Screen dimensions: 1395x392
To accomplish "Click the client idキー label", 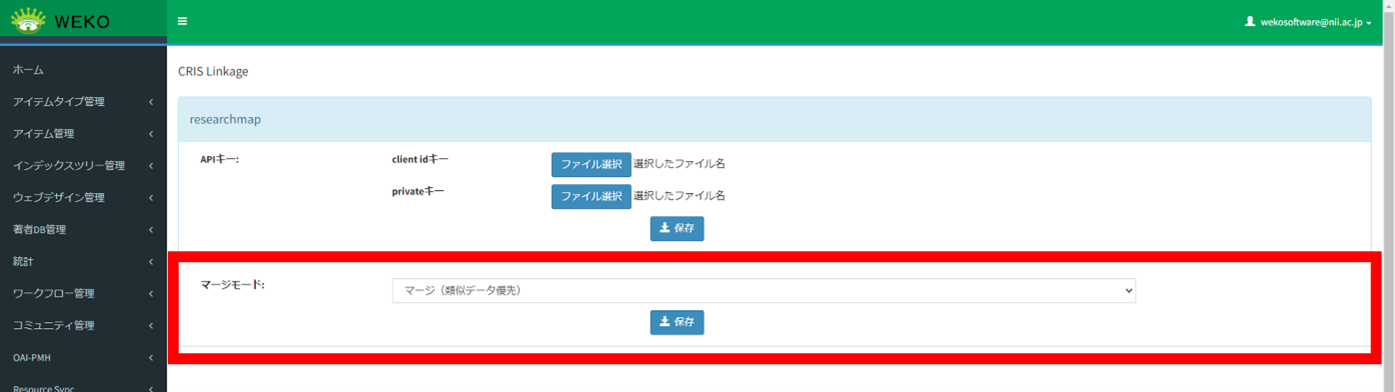I will tap(420, 159).
